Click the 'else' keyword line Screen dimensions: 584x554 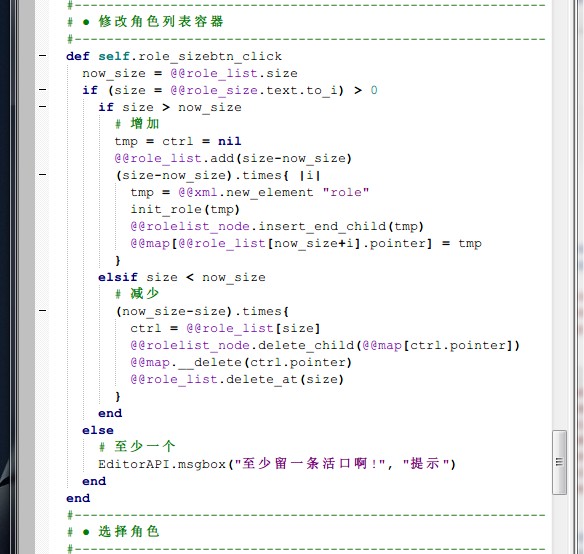click(98, 430)
